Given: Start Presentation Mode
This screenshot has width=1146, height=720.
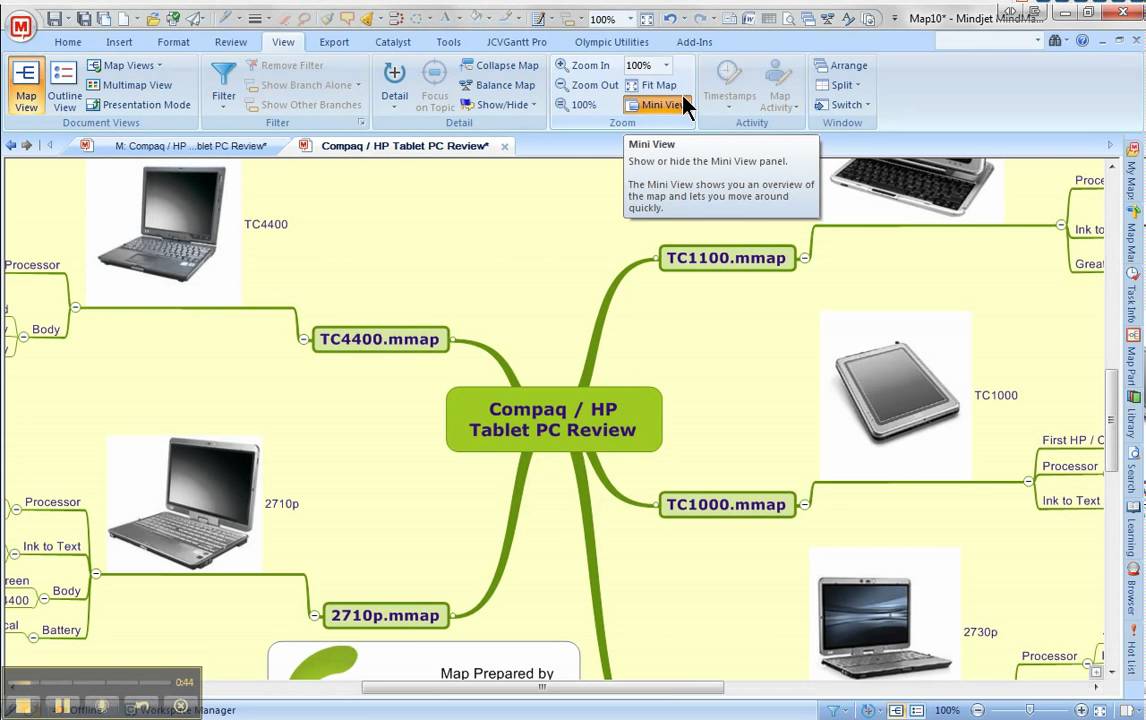Looking at the screenshot, I should tap(139, 105).
